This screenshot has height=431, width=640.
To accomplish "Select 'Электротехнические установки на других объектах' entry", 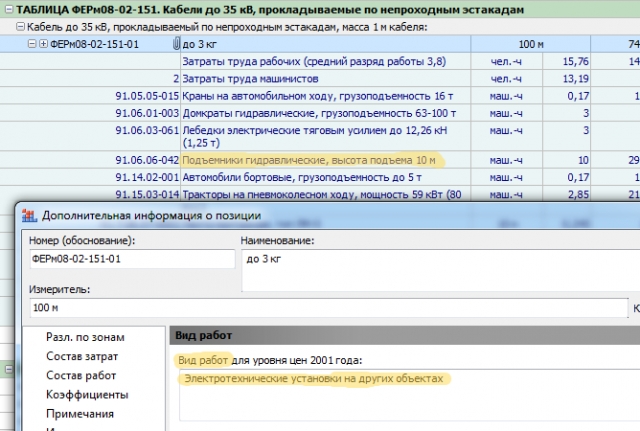I will coord(313,378).
